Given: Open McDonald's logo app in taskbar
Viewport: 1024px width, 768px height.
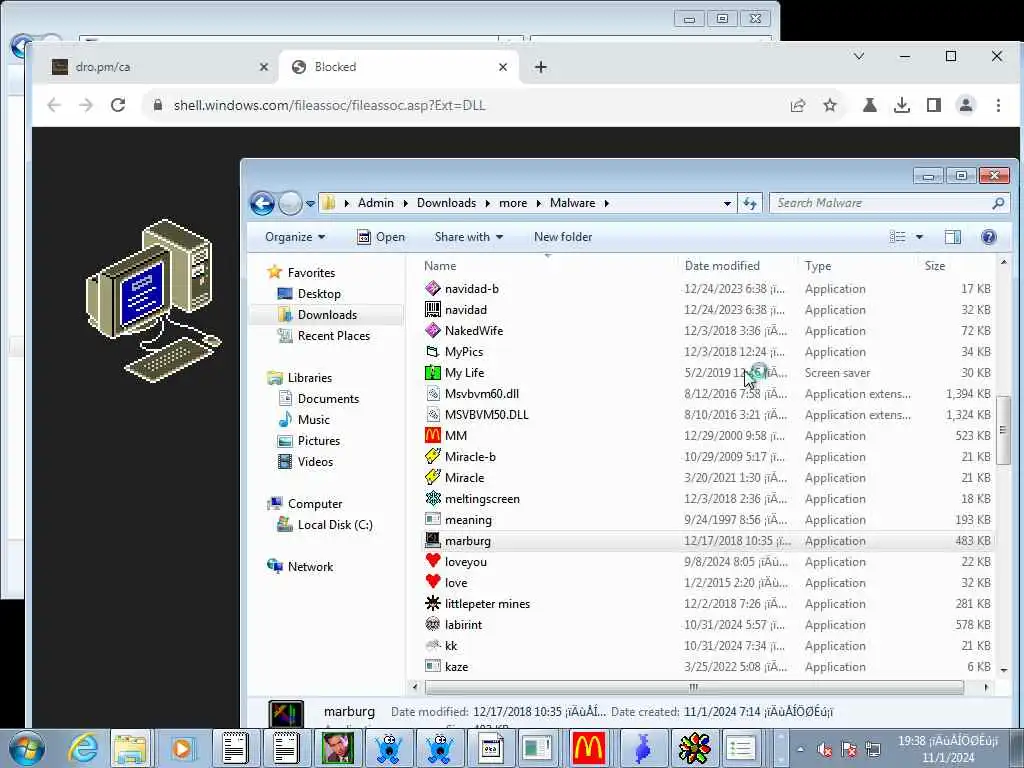Looking at the screenshot, I should (588, 748).
